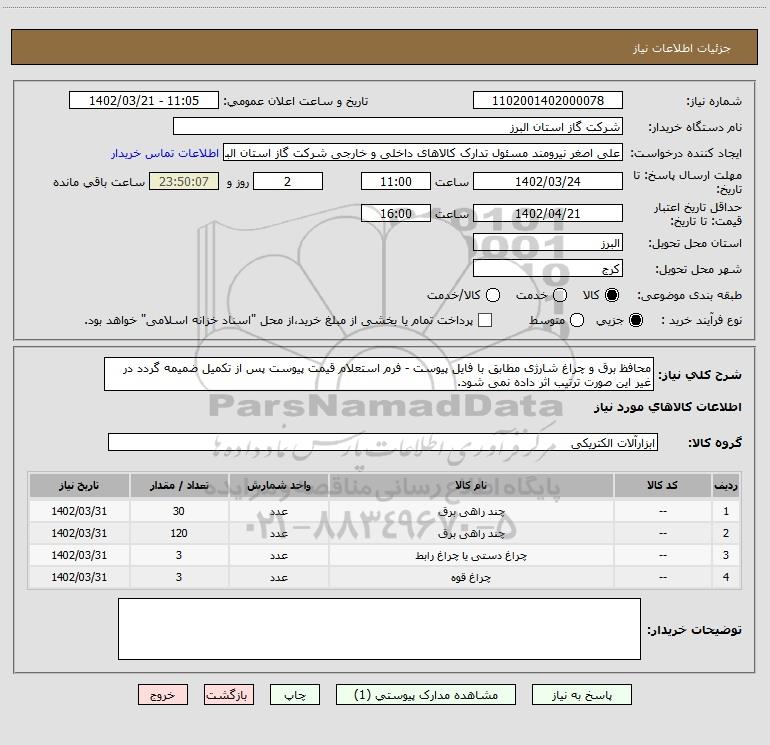Select the جزیی purchase type radio

point(635,320)
